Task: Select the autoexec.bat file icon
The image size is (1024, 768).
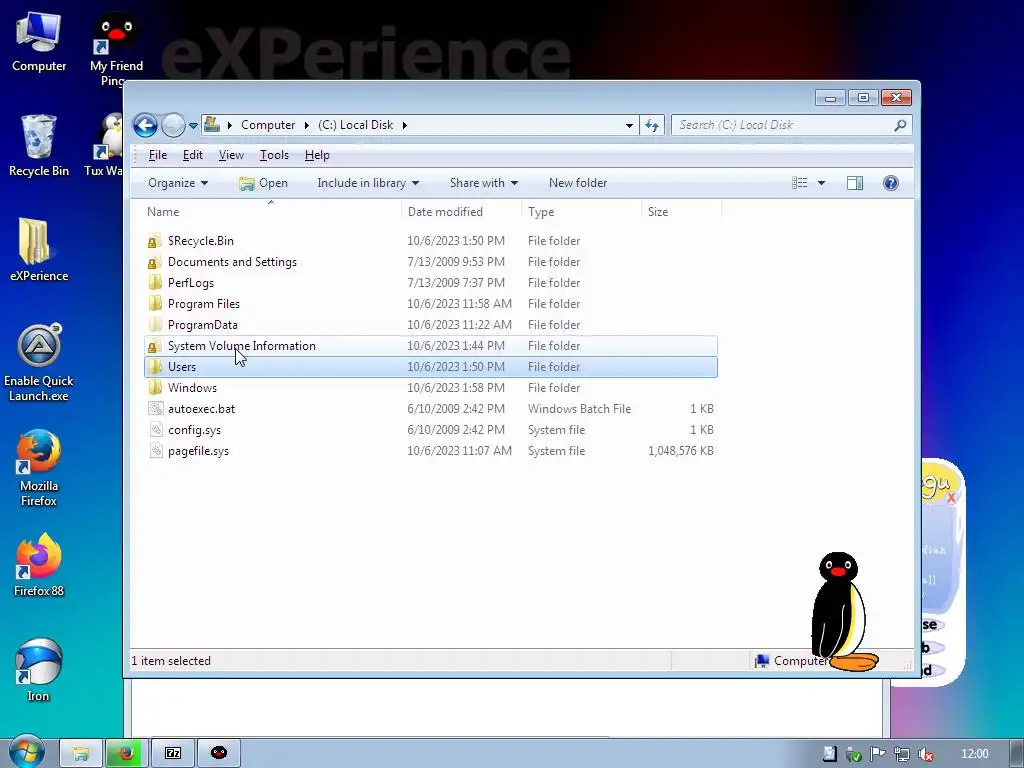Action: tap(155, 409)
